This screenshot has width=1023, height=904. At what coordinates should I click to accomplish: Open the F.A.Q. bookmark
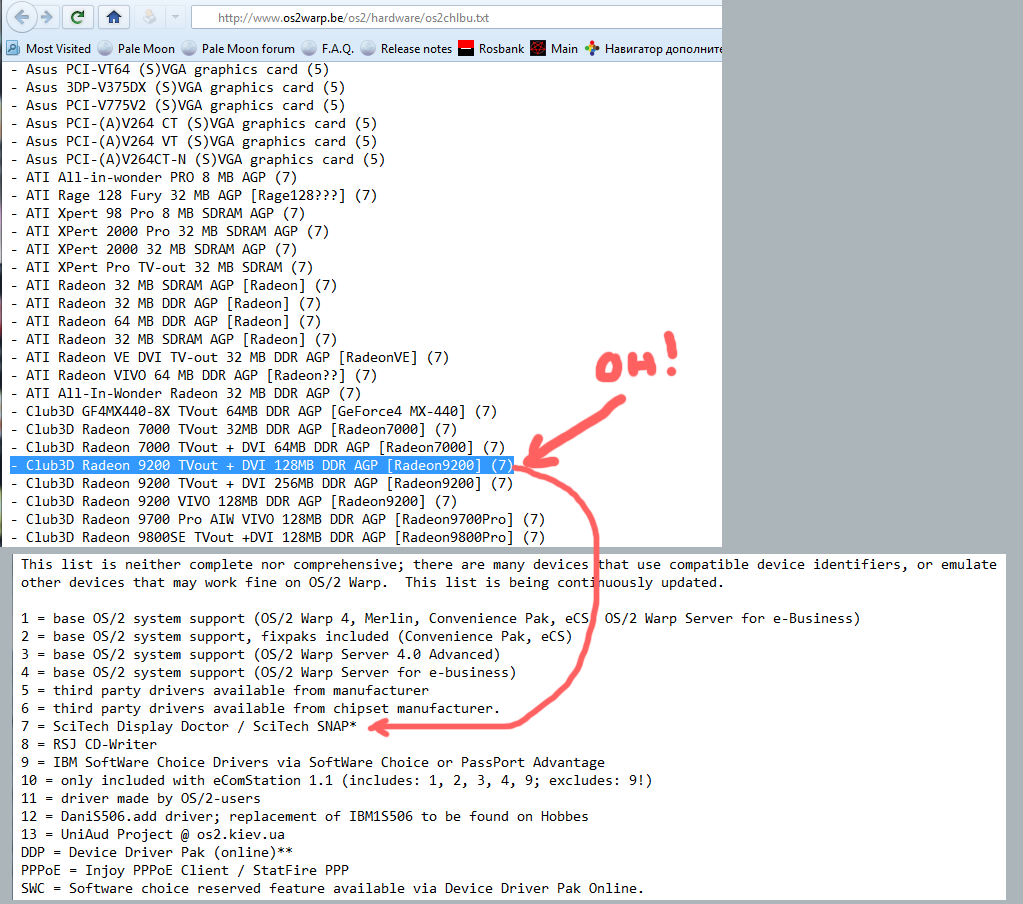328,48
